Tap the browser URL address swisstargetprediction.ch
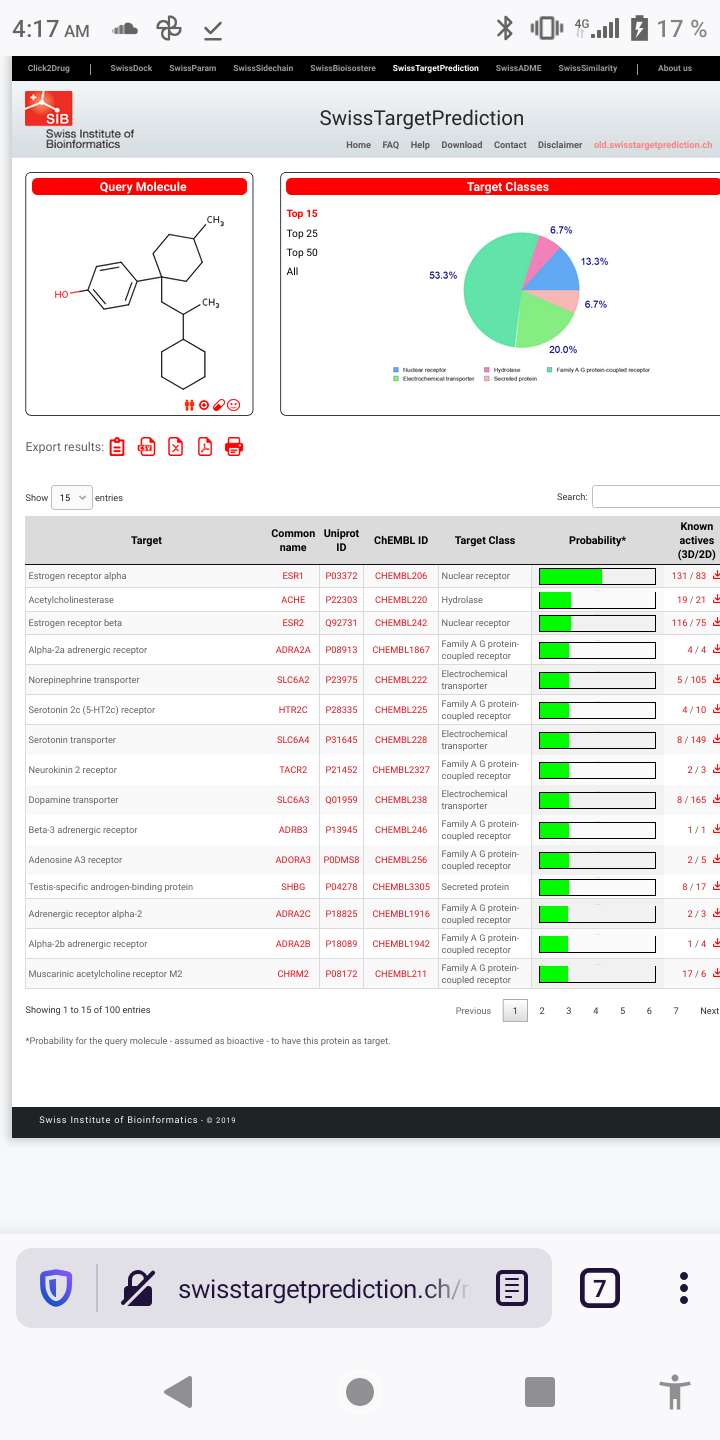720x1440 pixels. coord(323,1288)
